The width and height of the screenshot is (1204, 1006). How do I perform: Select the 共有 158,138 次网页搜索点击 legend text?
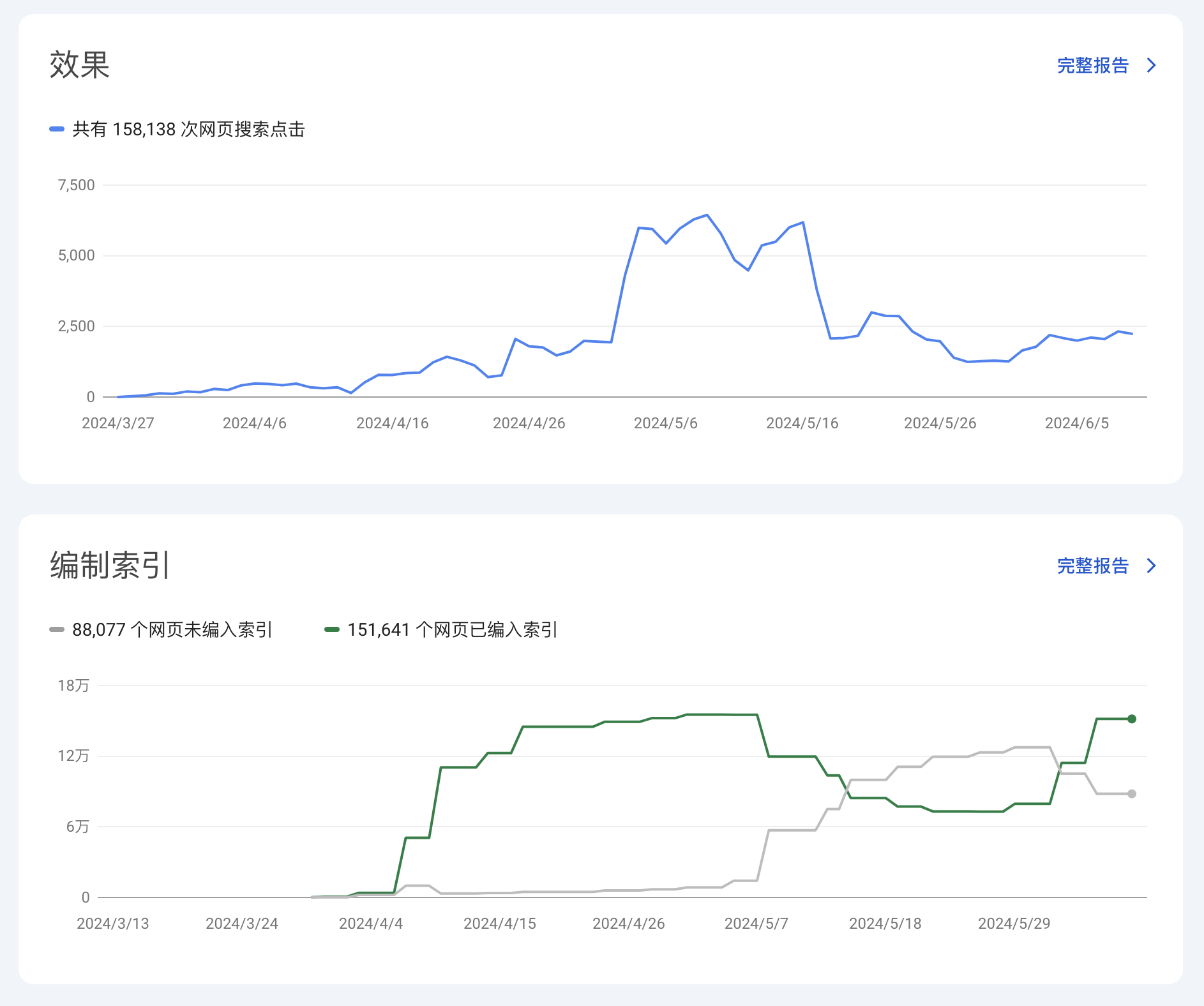pyautogui.click(x=189, y=129)
